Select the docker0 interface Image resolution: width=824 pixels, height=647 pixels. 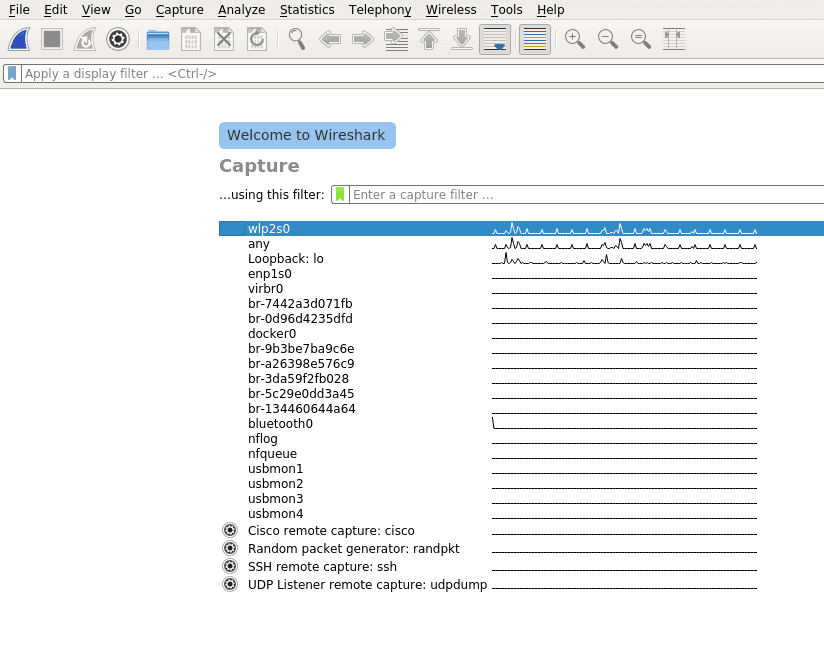coord(521,334)
